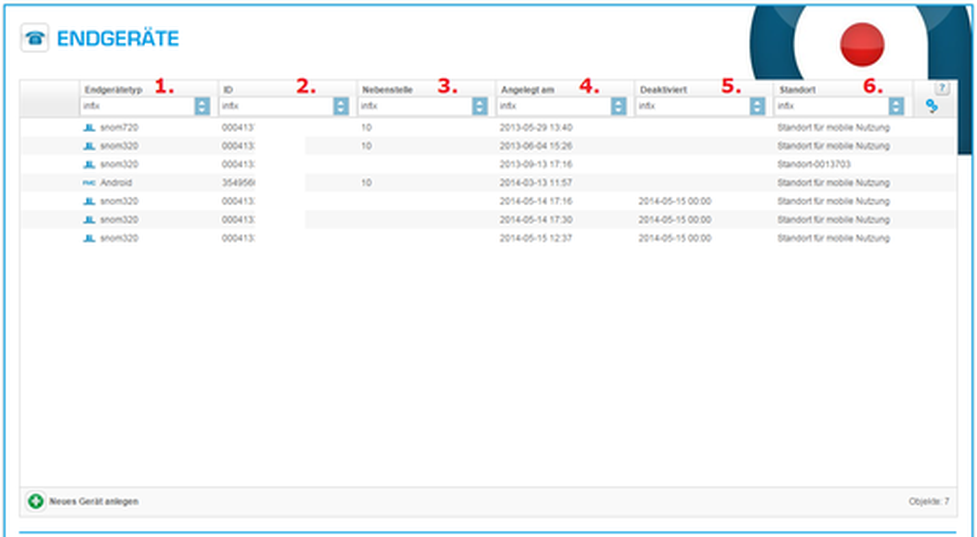
Task: Click the device icon of the snom720 row
Action: pyautogui.click(x=89, y=128)
